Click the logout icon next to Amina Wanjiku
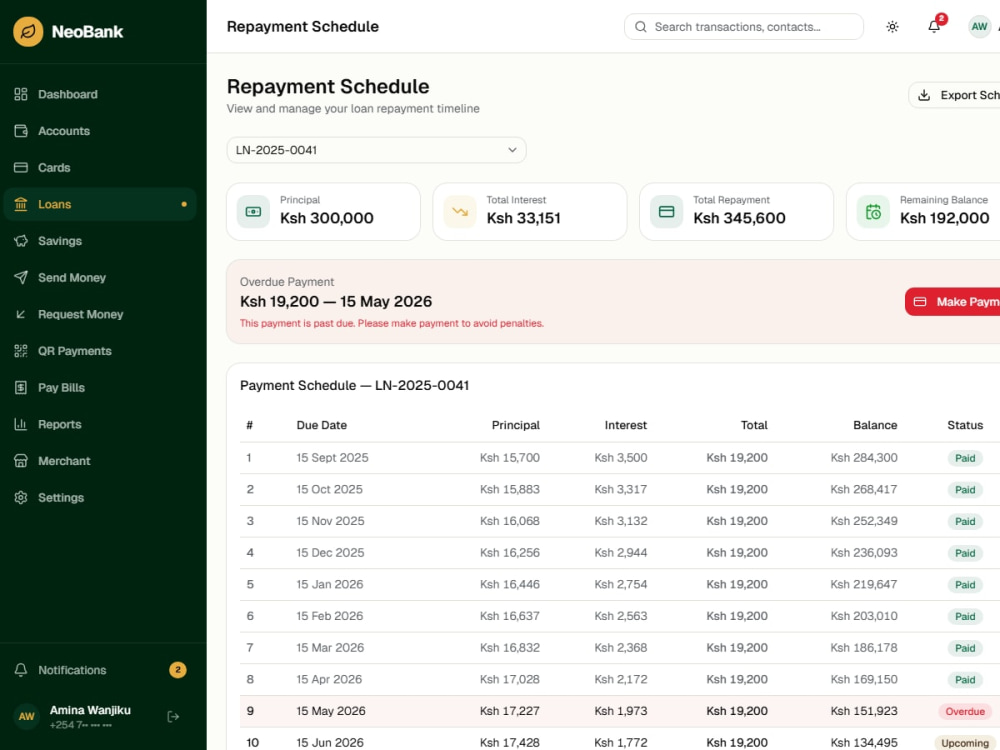The width and height of the screenshot is (1000, 750). [x=173, y=717]
